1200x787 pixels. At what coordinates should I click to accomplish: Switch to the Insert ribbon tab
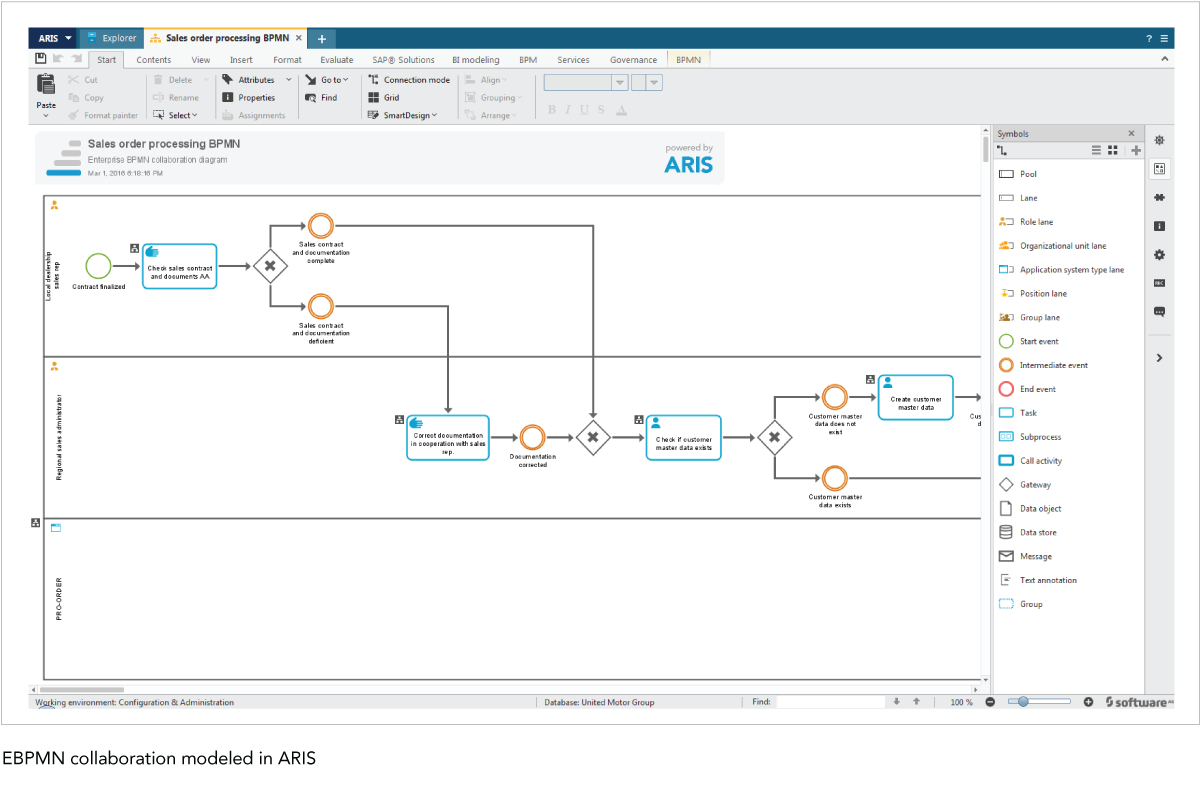coord(241,60)
